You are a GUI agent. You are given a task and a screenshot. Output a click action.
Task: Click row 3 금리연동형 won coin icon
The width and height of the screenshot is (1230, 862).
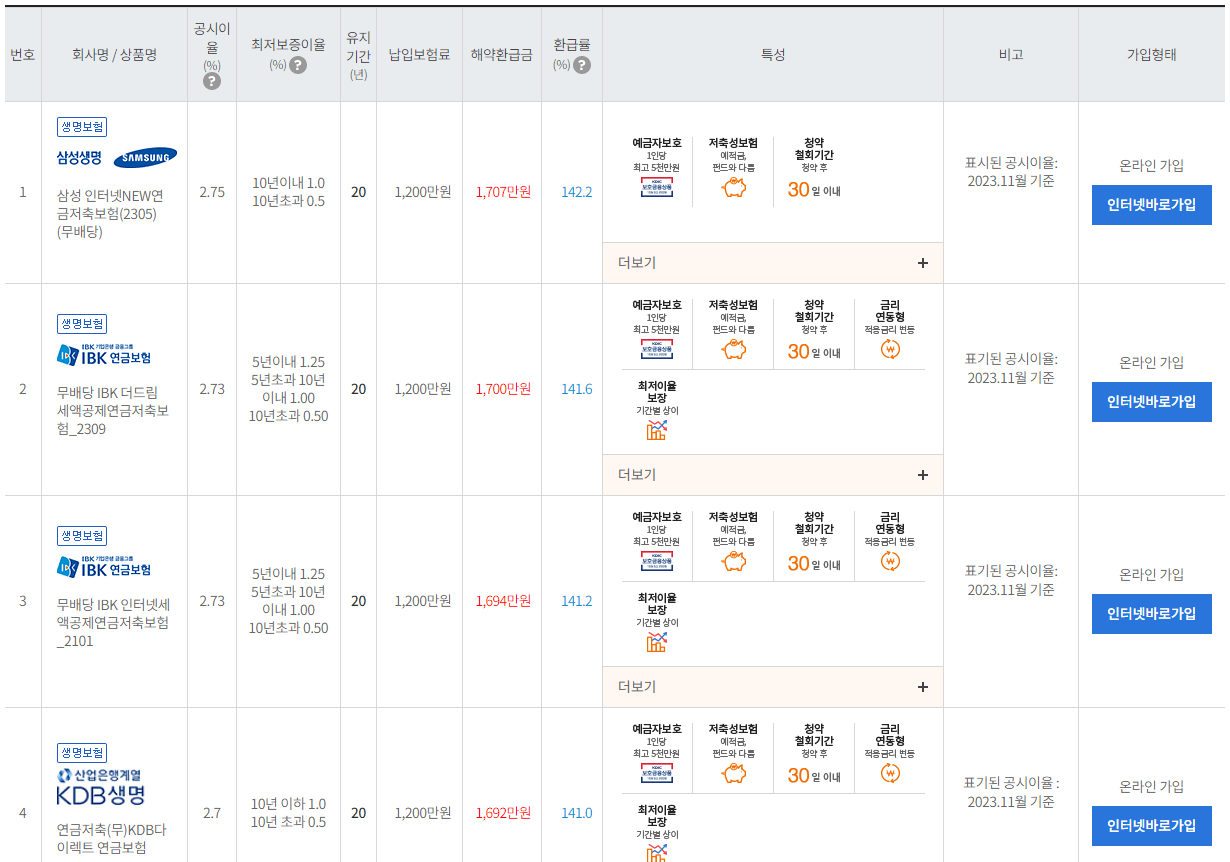890,561
